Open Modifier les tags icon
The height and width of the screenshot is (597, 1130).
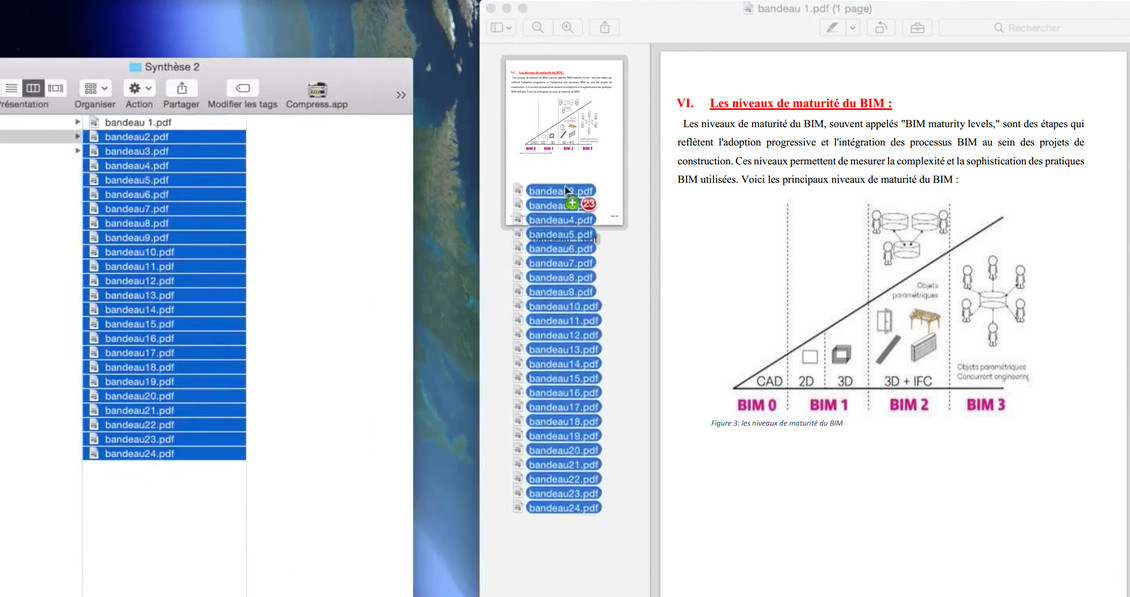(x=242, y=88)
